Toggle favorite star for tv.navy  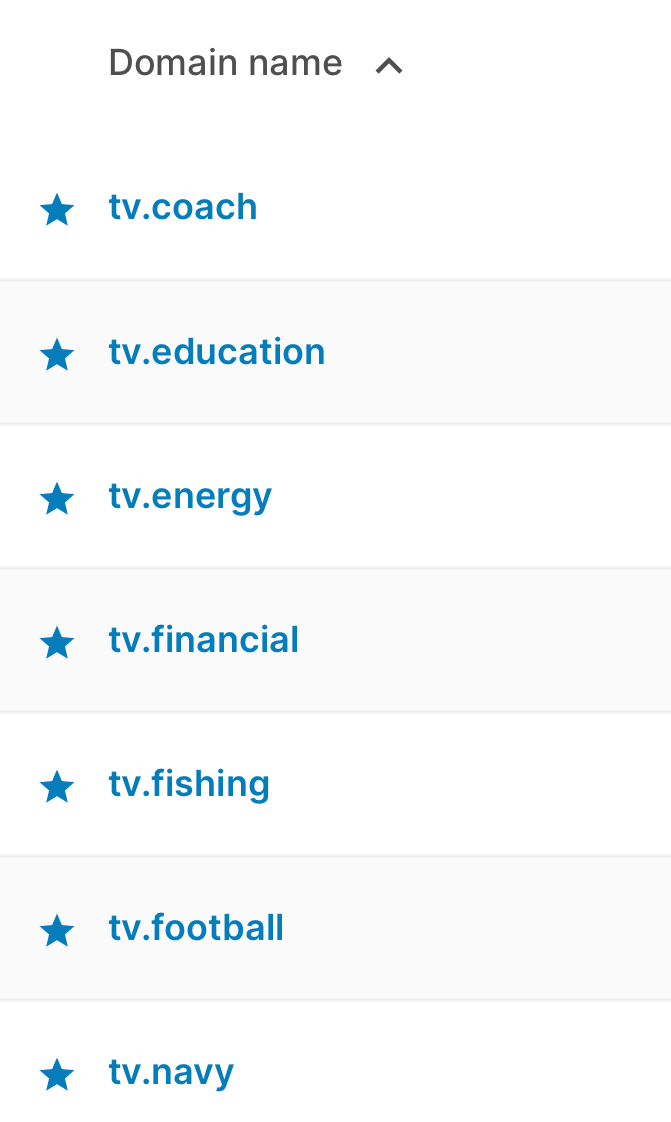pos(57,1074)
